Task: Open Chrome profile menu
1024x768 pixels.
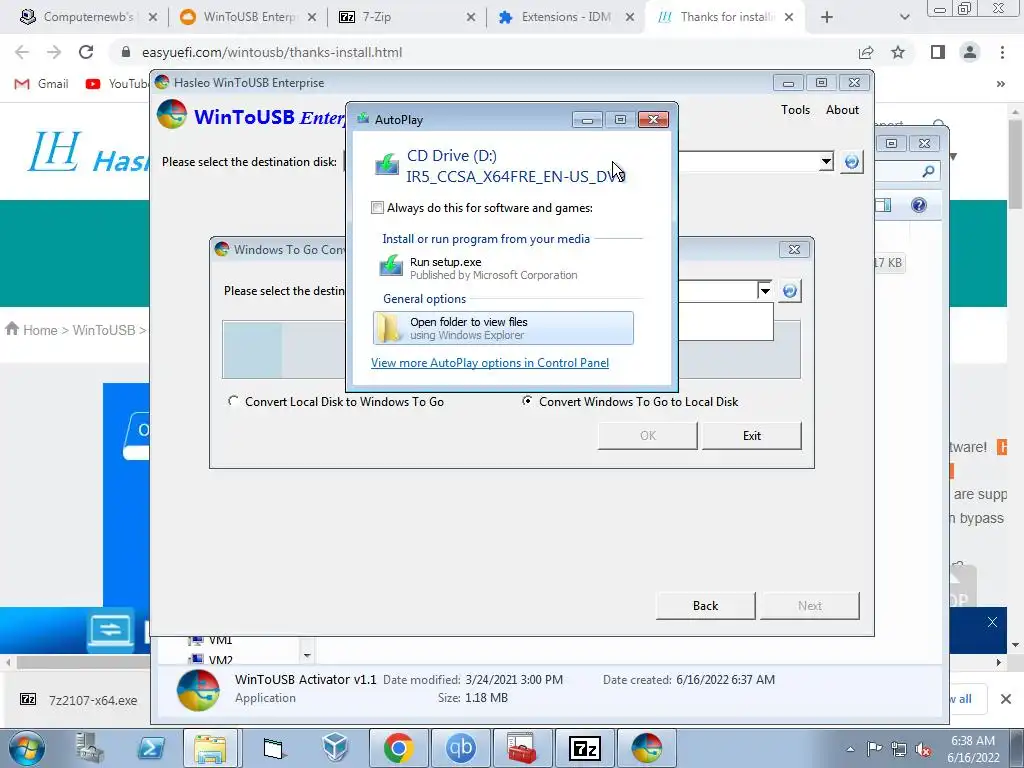Action: 970,52
